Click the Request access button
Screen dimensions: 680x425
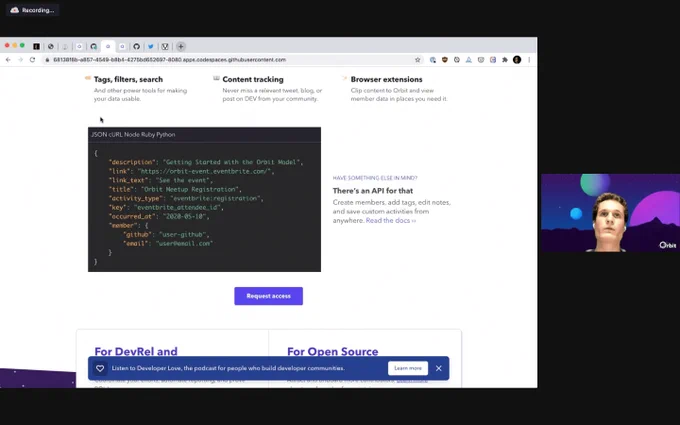click(268, 296)
